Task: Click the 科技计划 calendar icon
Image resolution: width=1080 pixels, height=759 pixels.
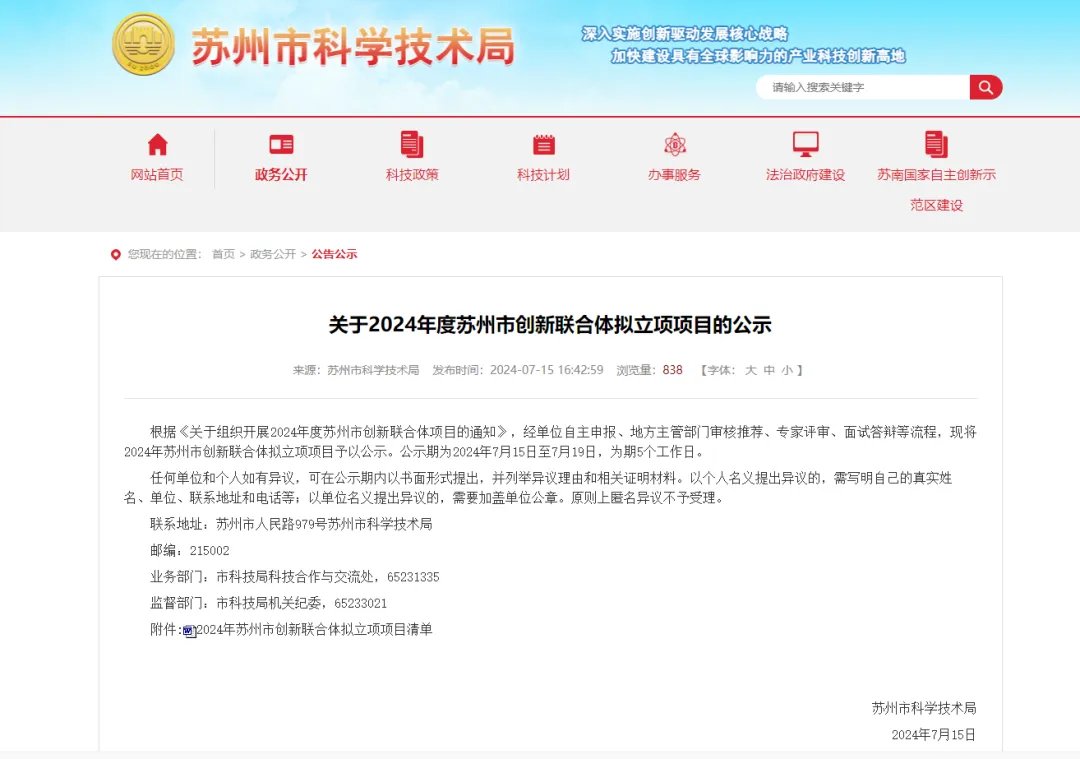Action: tap(543, 145)
